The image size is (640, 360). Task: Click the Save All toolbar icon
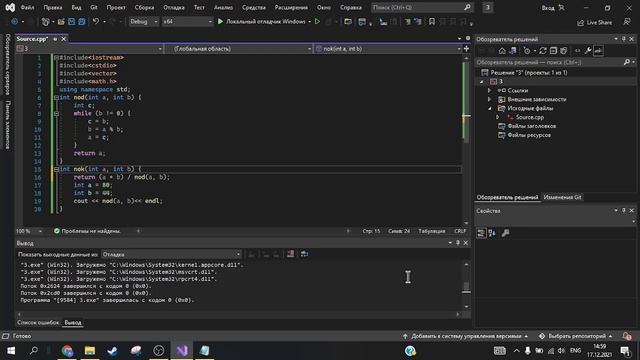coord(82,22)
